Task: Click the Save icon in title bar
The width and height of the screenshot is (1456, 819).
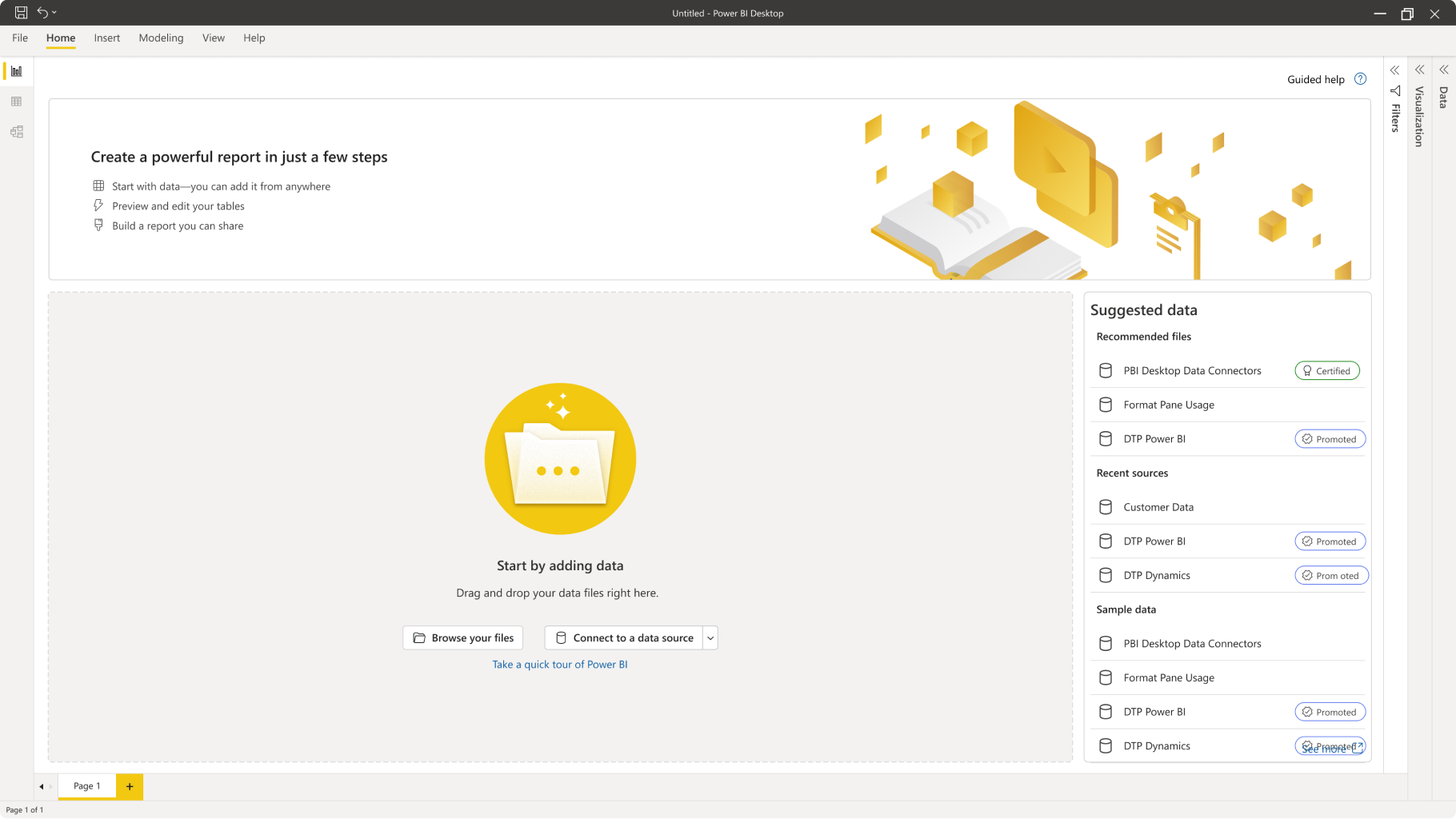Action: click(x=21, y=13)
